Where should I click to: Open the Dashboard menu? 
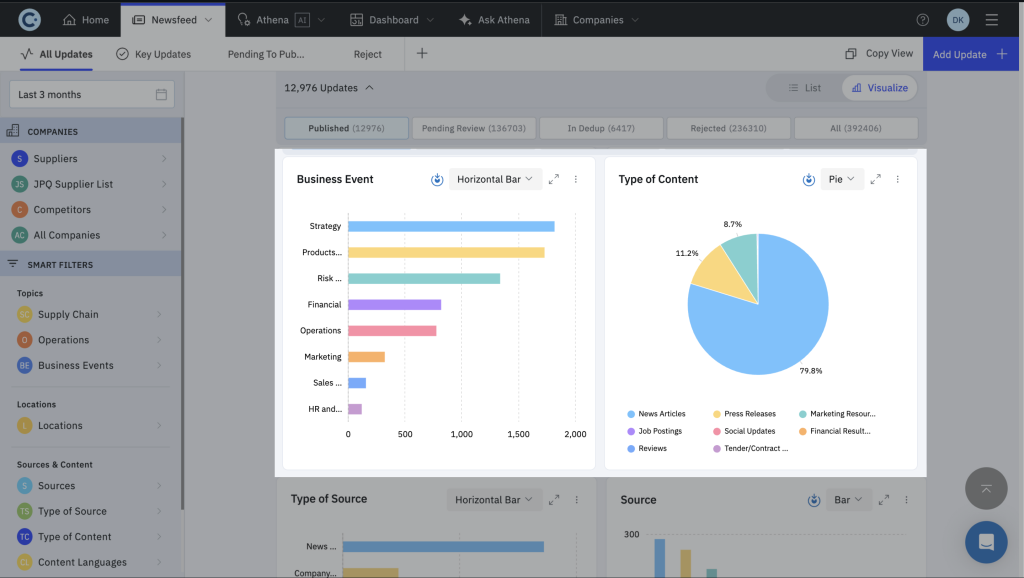pyautogui.click(x=391, y=19)
